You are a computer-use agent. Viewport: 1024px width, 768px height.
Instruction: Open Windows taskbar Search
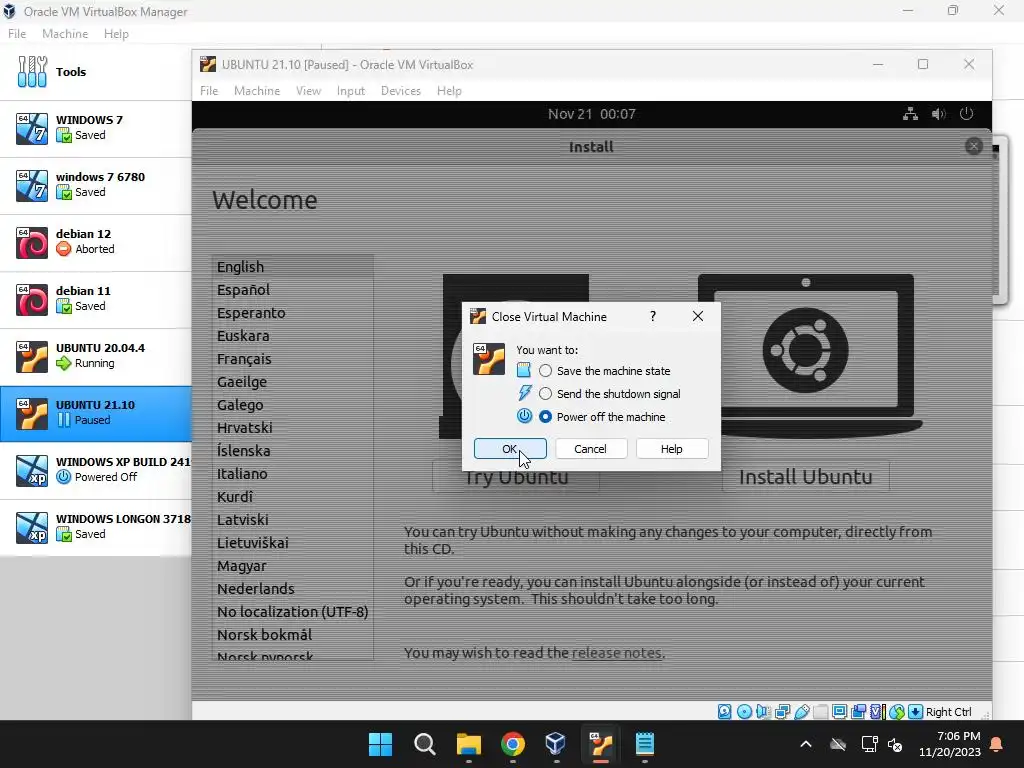424,744
